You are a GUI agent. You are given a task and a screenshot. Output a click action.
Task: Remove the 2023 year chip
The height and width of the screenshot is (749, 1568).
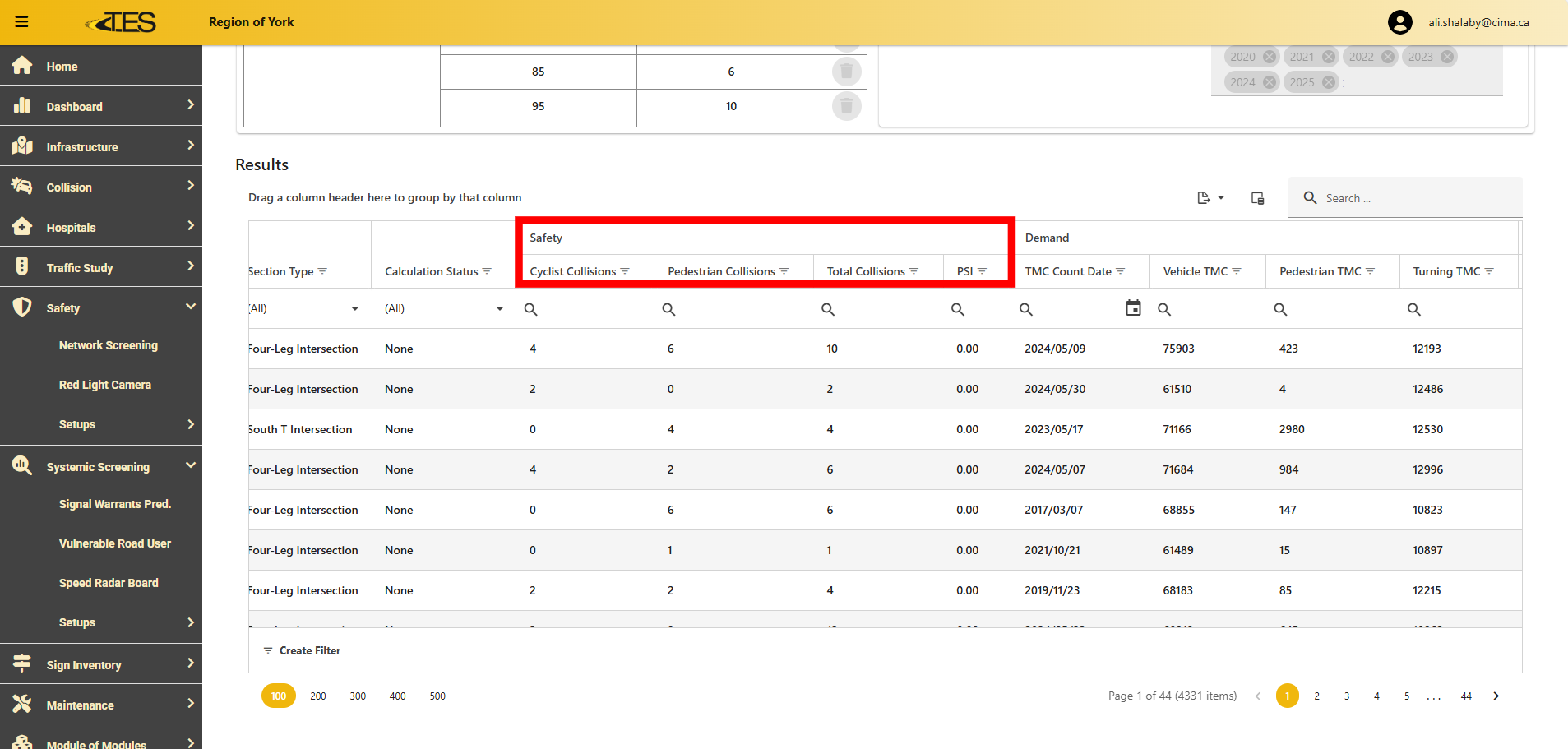pyautogui.click(x=1447, y=57)
